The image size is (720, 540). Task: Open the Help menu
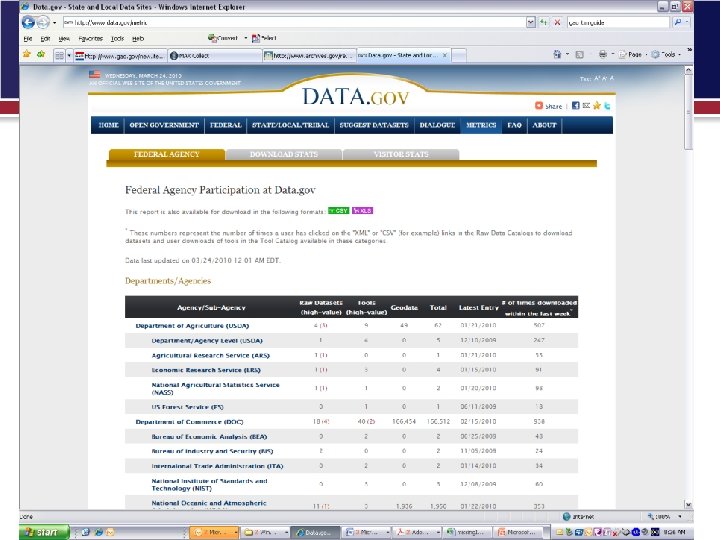(x=138, y=39)
